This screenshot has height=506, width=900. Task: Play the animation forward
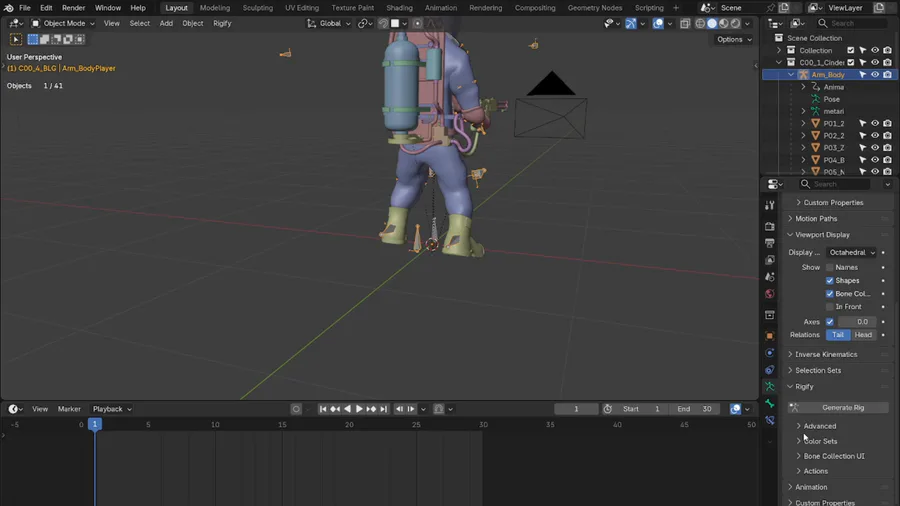coord(359,409)
